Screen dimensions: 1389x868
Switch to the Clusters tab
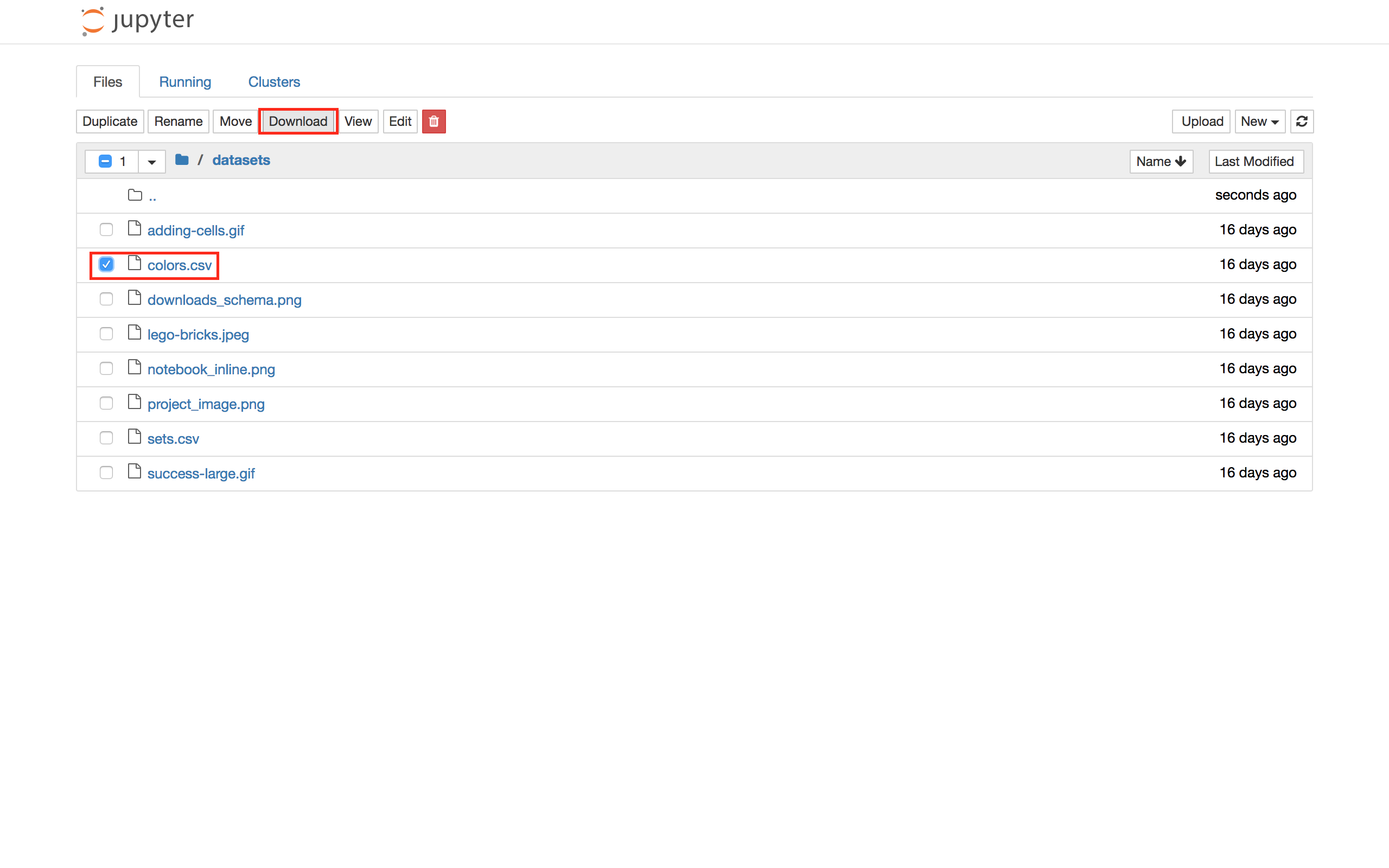274,81
